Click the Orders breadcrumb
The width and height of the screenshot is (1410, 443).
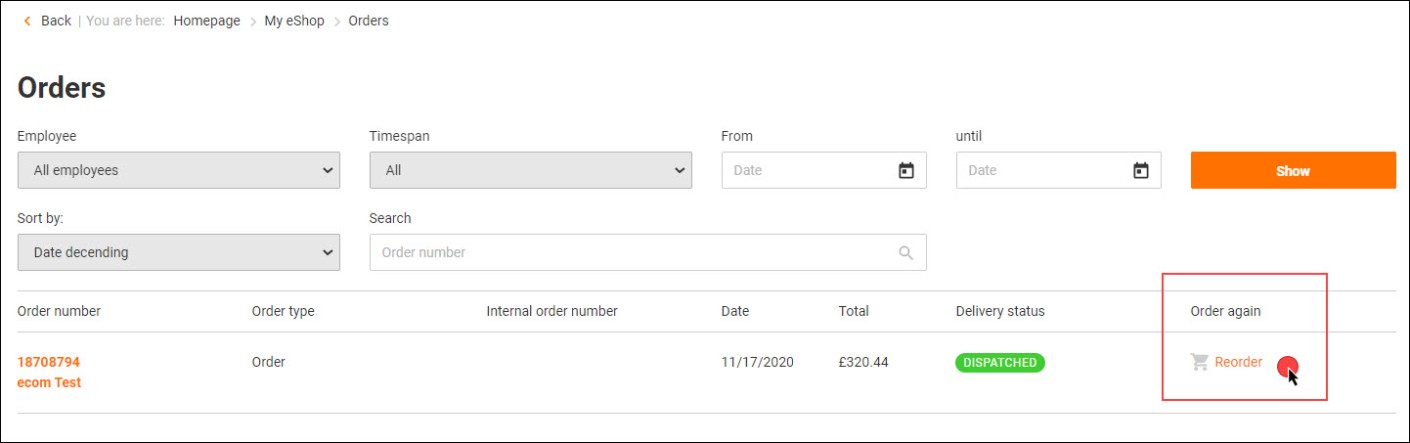[x=368, y=21]
